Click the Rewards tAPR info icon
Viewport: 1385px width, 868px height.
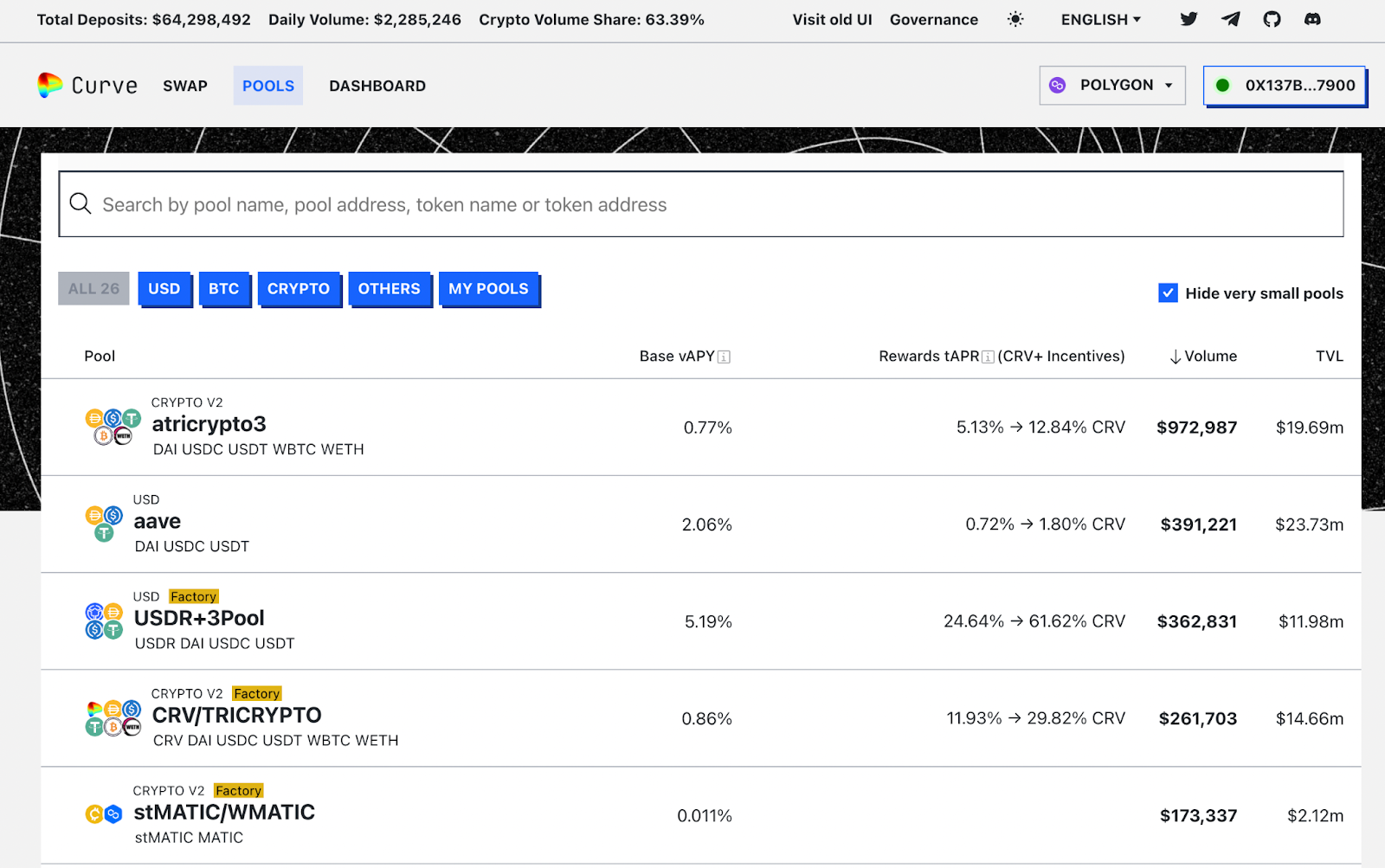click(x=988, y=357)
